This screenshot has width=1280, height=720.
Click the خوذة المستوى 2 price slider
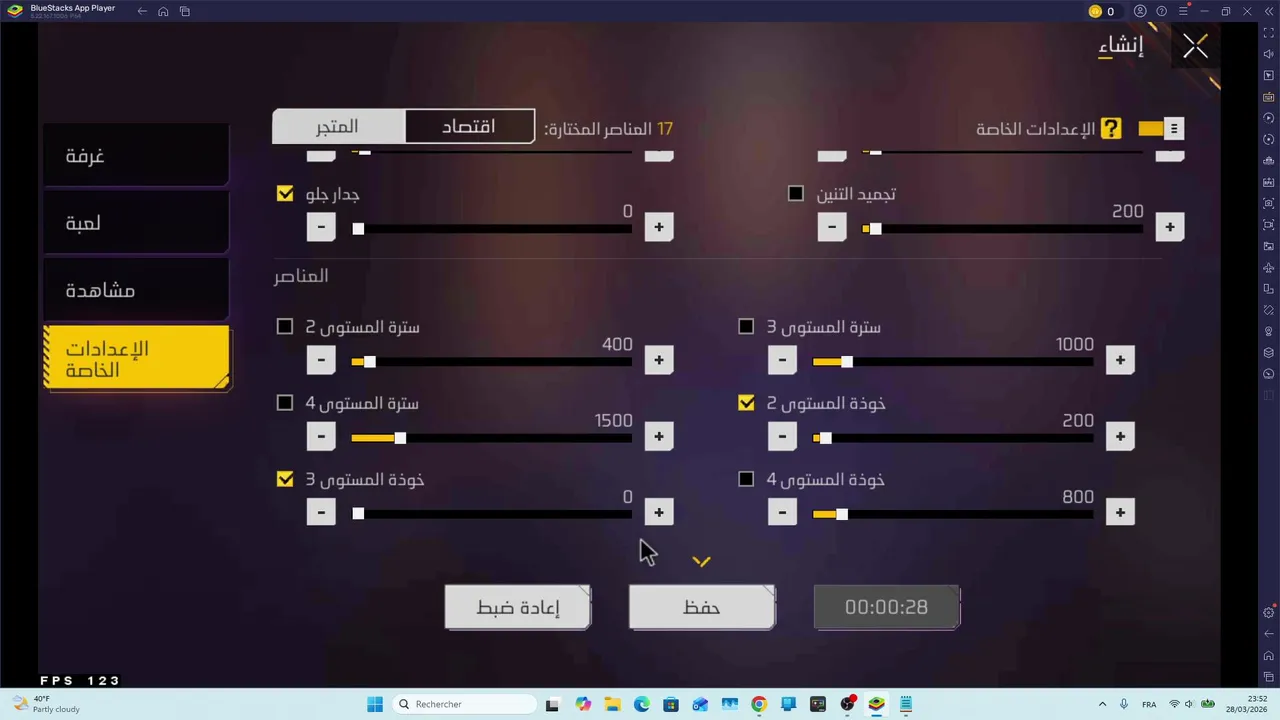coord(953,438)
